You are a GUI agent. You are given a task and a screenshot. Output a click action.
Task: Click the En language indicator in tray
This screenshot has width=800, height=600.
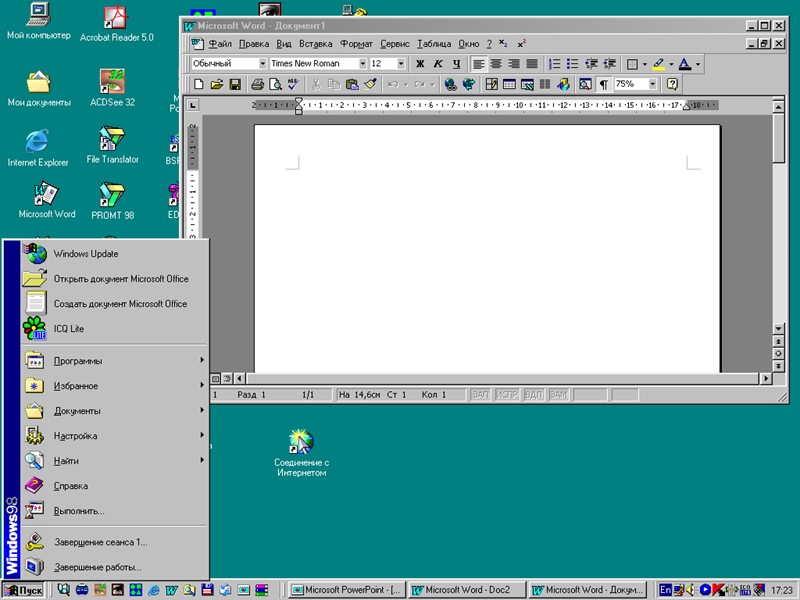(665, 590)
